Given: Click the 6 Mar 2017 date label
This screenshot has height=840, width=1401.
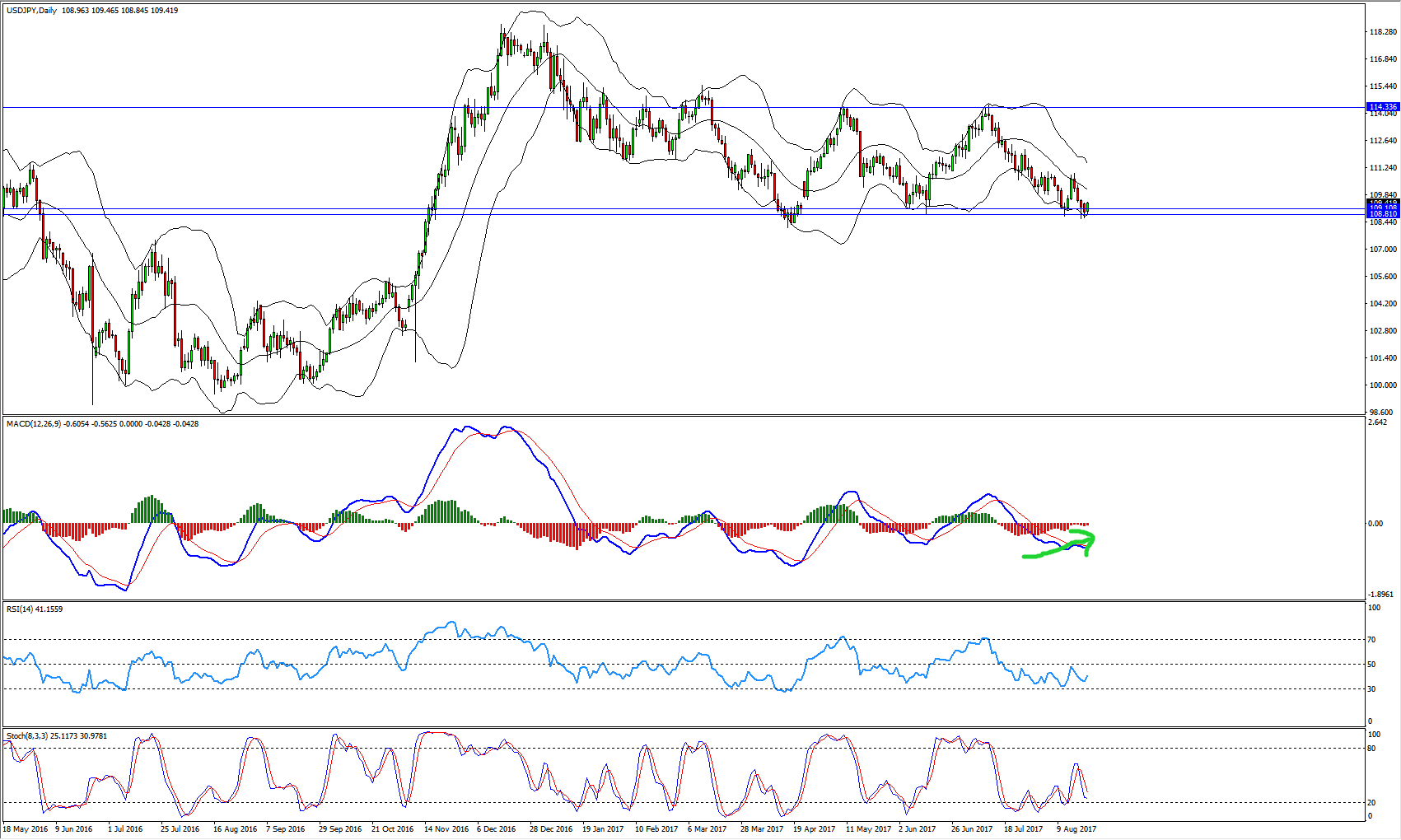Looking at the screenshot, I should (707, 829).
